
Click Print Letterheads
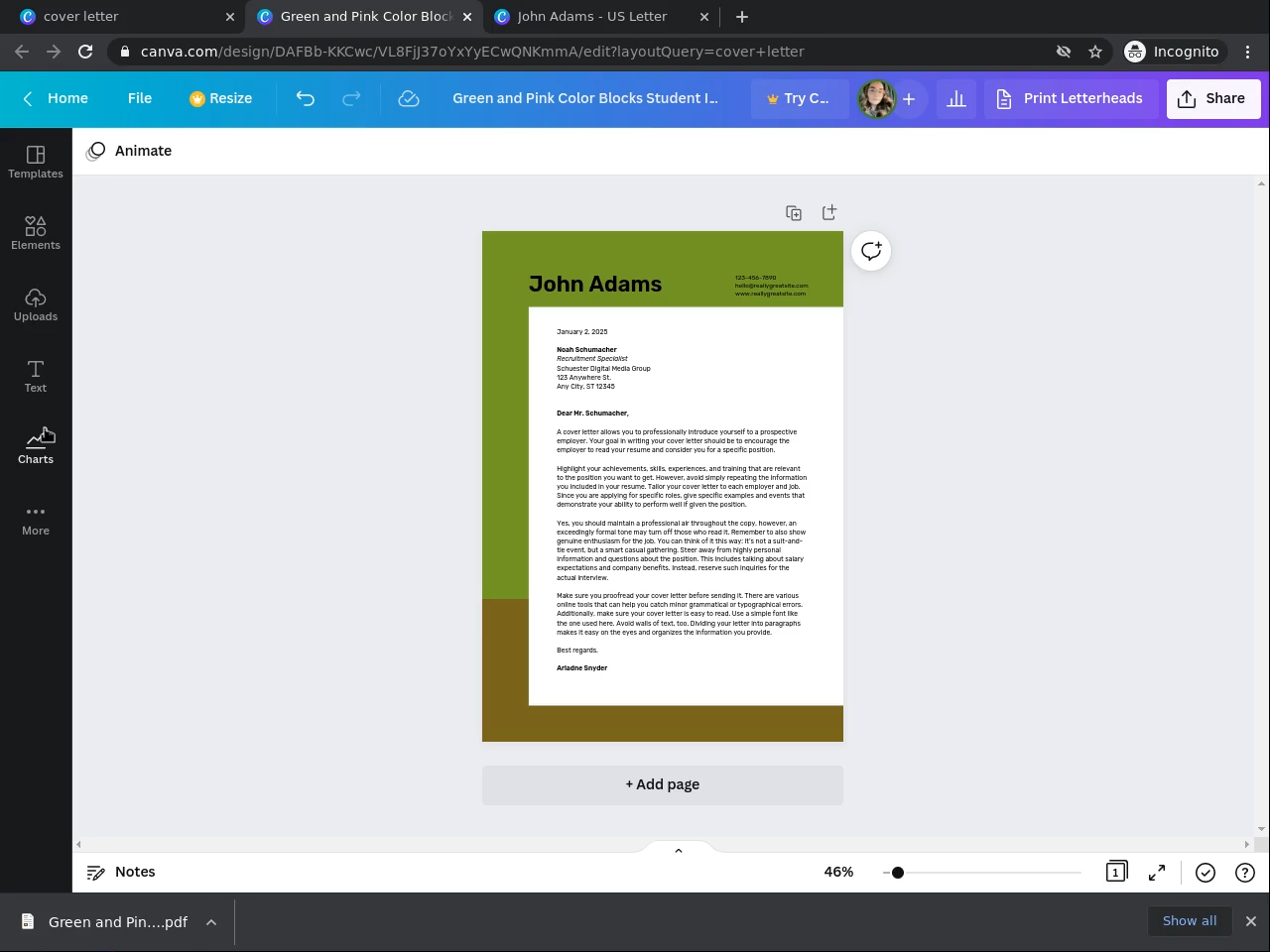[1071, 98]
